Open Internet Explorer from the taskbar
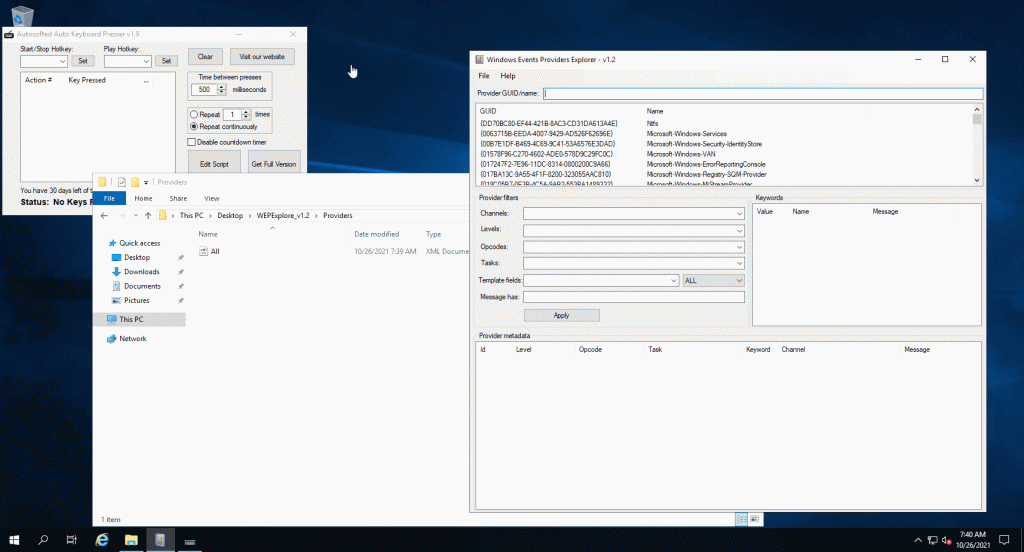Viewport: 1024px width, 552px height. pos(101,540)
